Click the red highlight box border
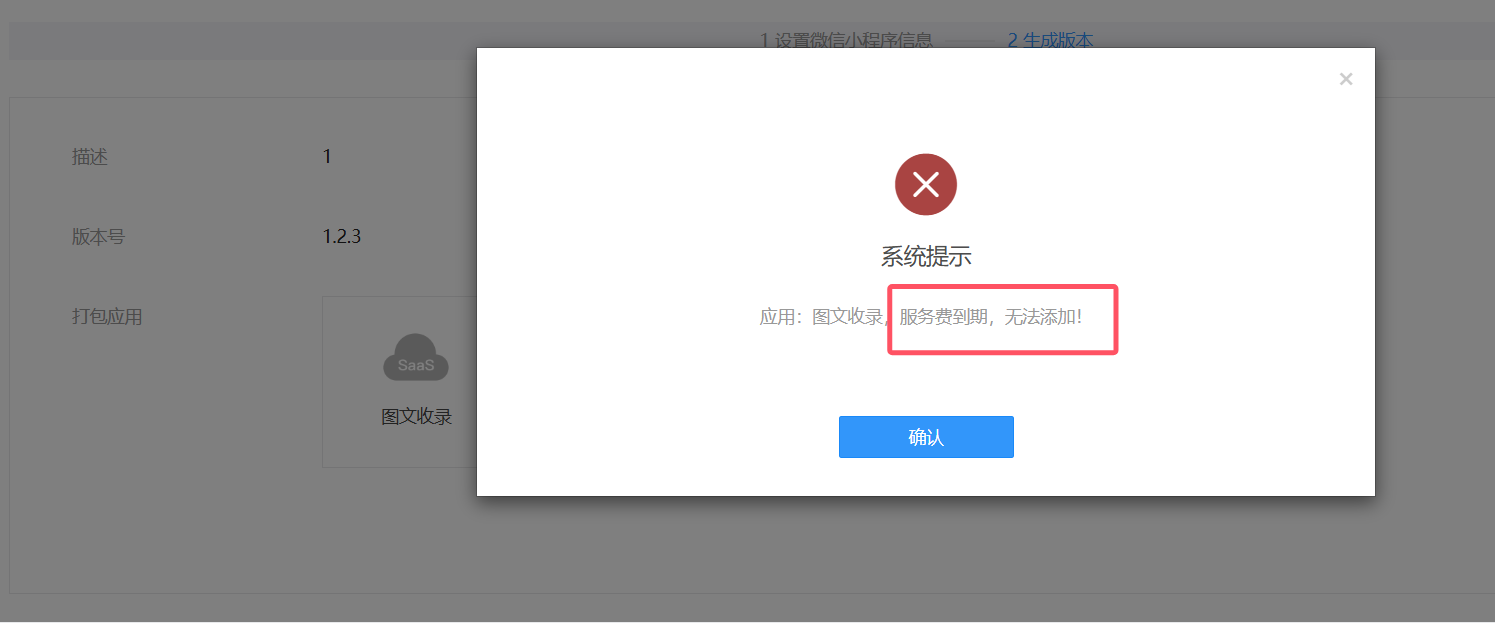 point(1002,286)
